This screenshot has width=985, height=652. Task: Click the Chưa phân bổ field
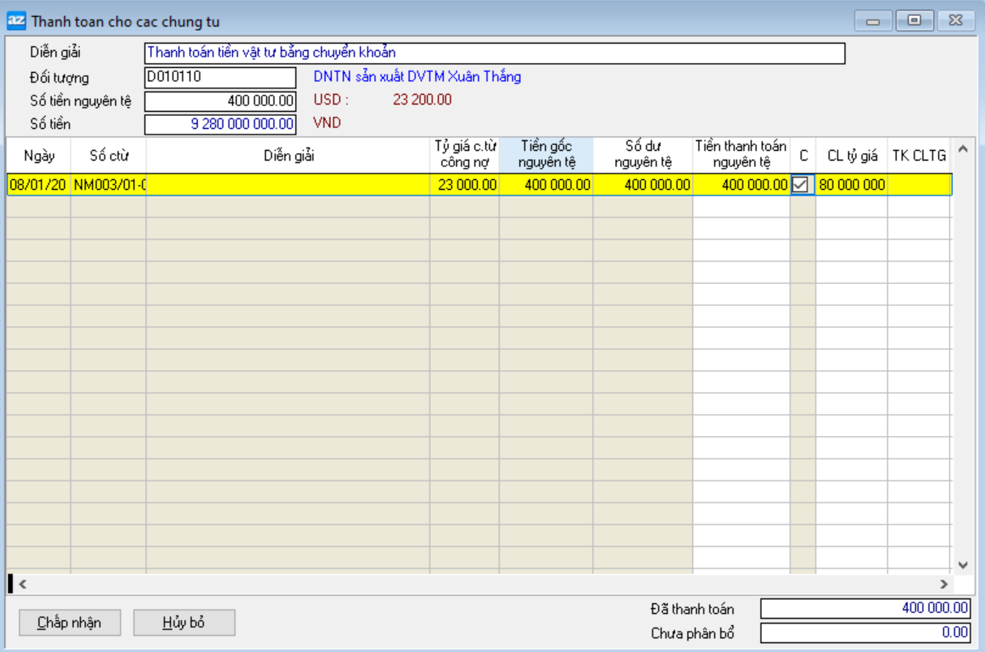click(x=865, y=633)
